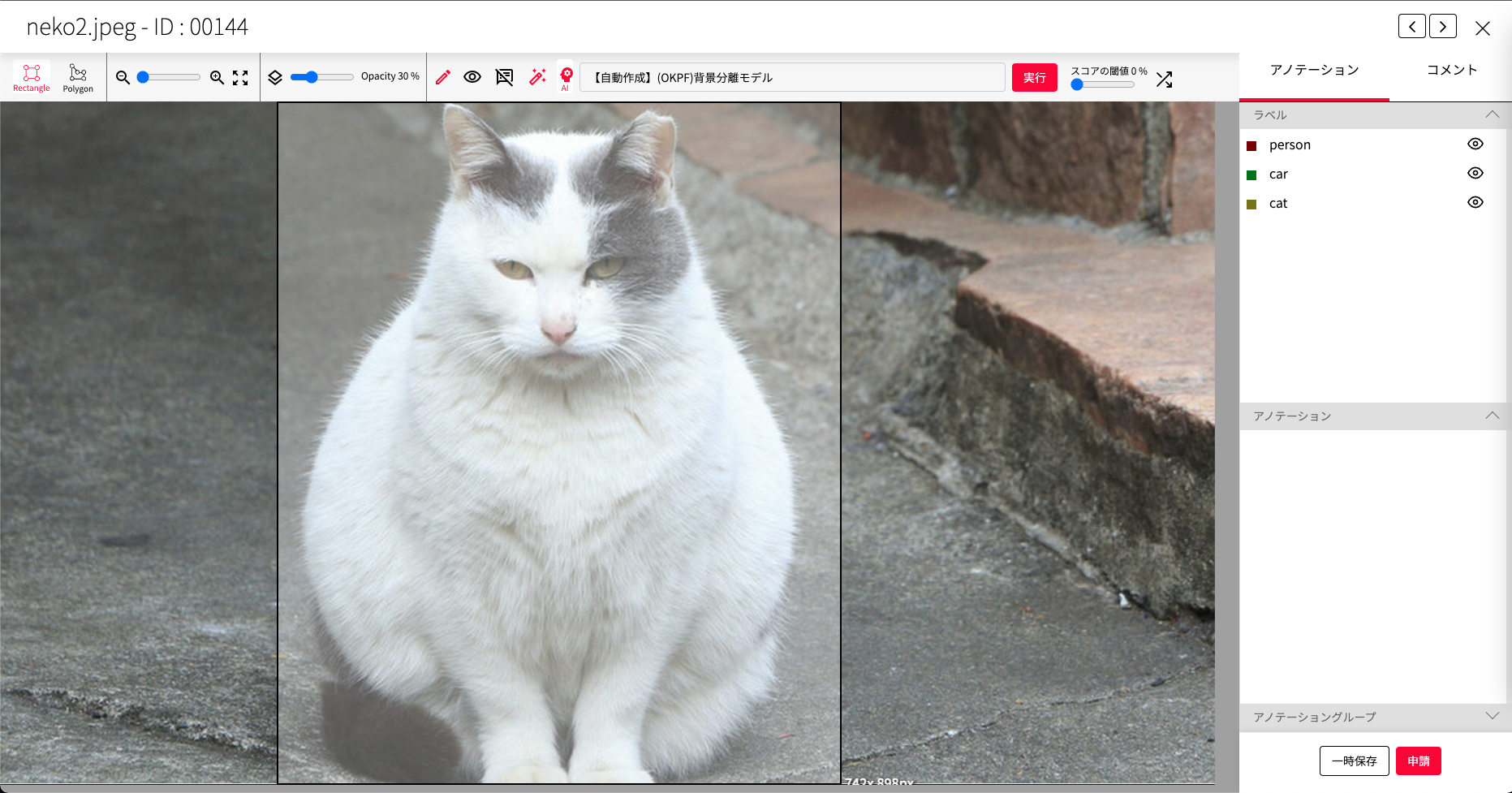Screen dimensions: 1512x793
Task: Click the zoom in magnifier icon
Action: pyautogui.click(x=217, y=77)
